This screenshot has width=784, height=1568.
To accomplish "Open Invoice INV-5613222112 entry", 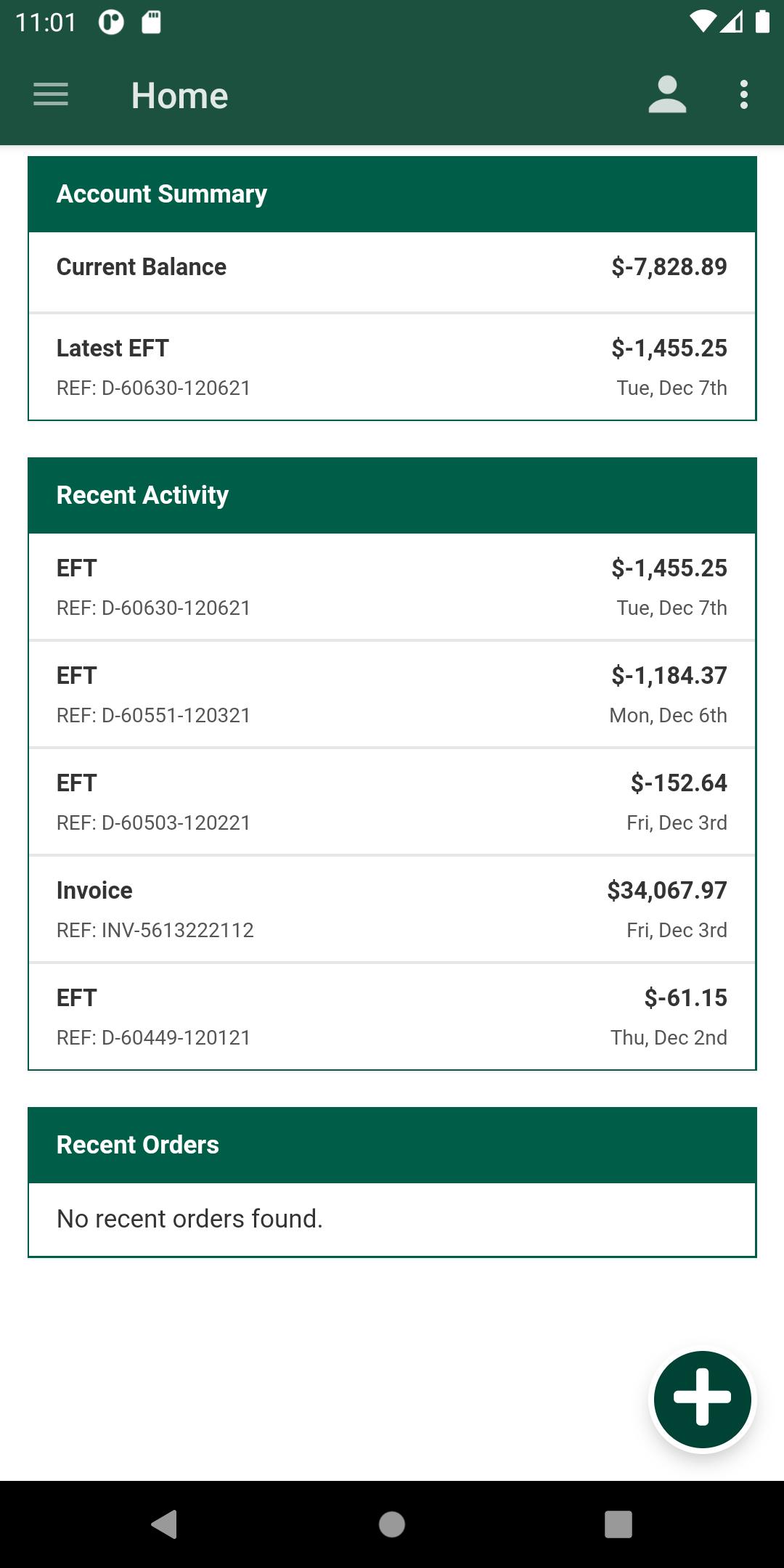I will click(392, 909).
